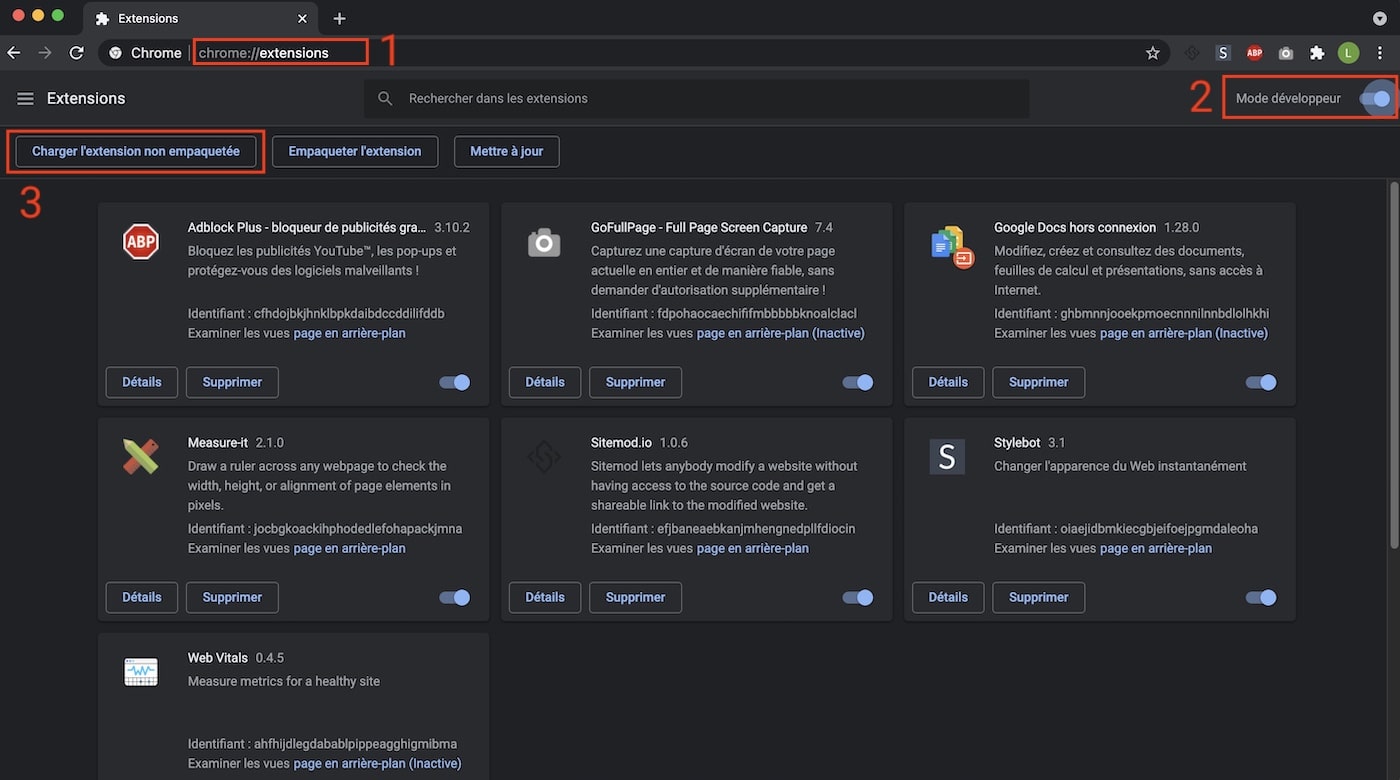Open the hamburger main menu in Extensions

[x=26, y=98]
